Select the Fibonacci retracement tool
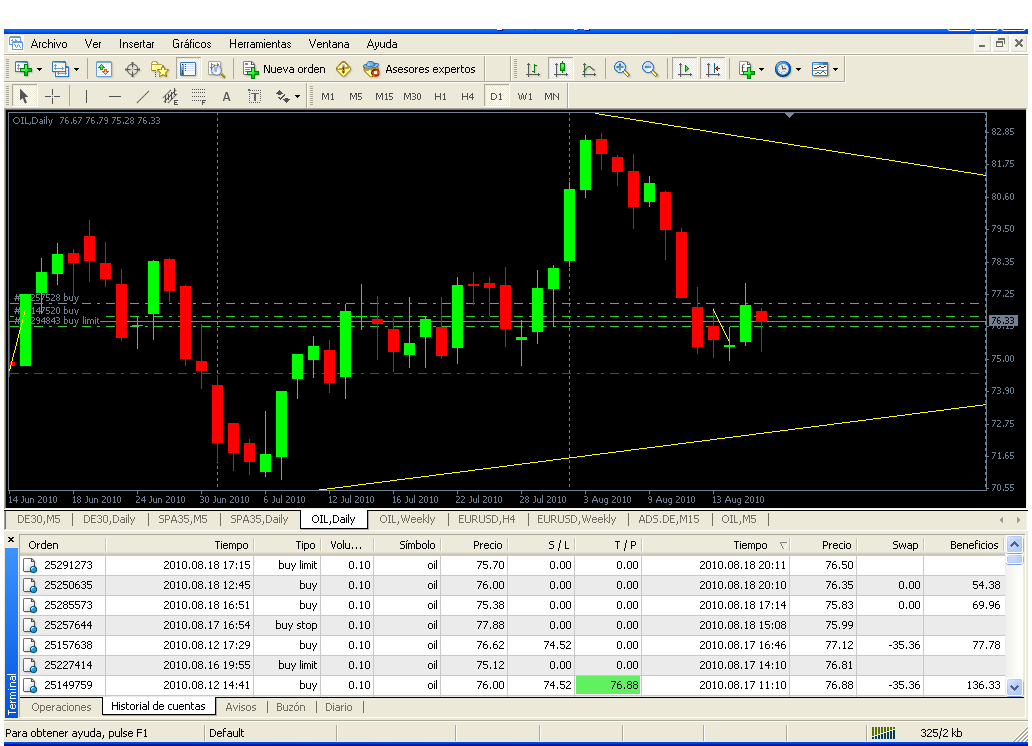 coord(199,97)
